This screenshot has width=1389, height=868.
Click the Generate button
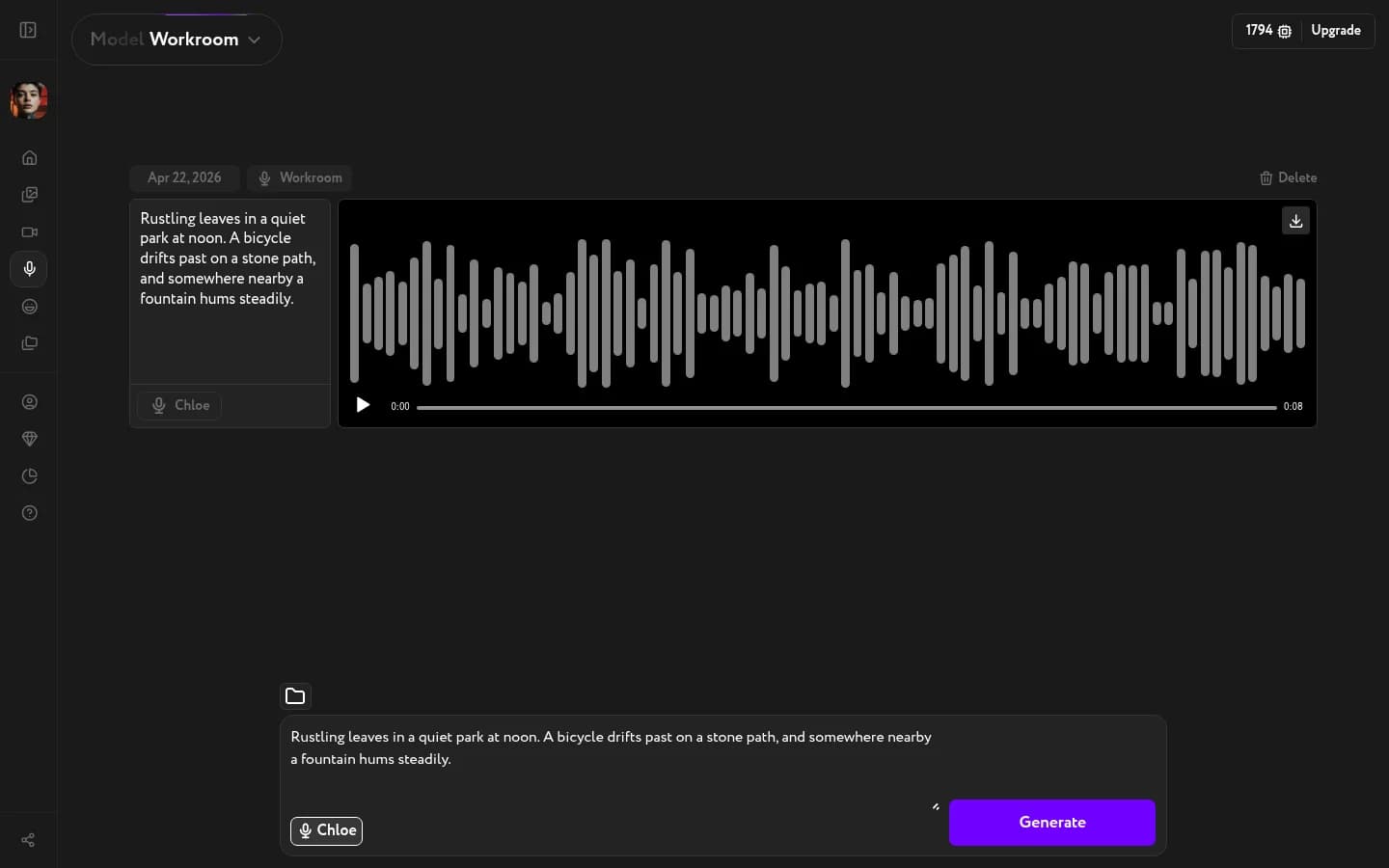point(1051,823)
